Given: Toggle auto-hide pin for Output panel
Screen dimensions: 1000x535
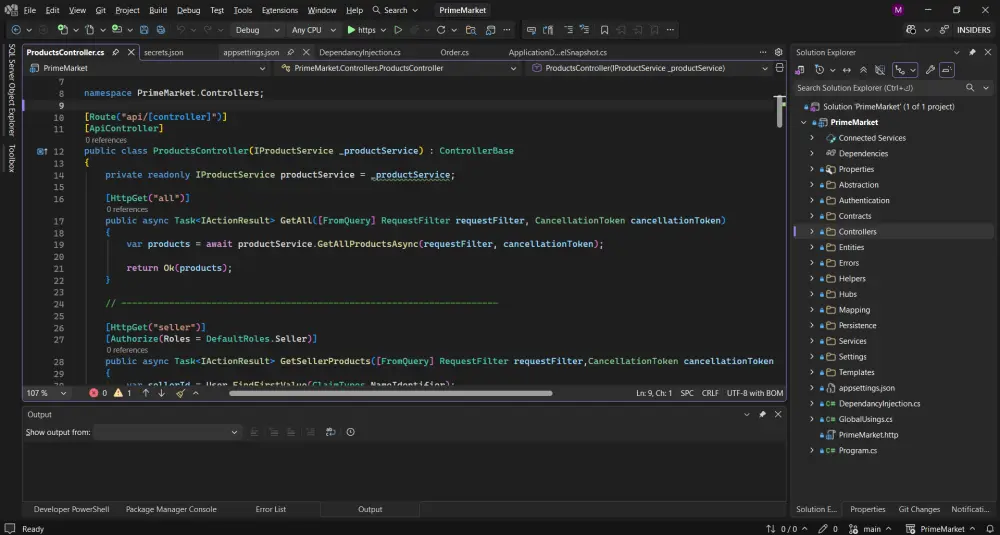Looking at the screenshot, I should click(x=762, y=414).
